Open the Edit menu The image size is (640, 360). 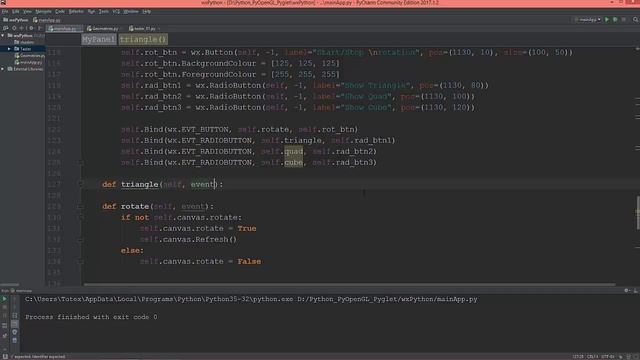point(16,11)
